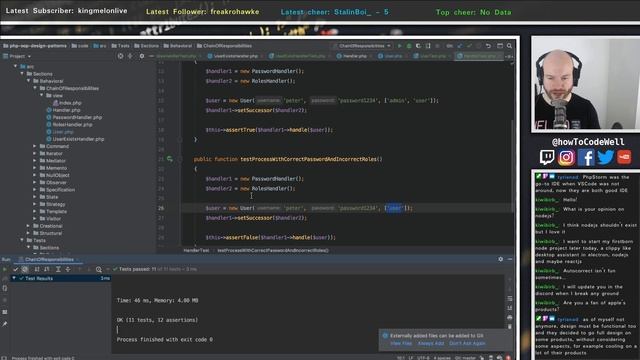This screenshot has height=360, width=640.
Task: Click View Files in Git notification
Action: [401, 344]
